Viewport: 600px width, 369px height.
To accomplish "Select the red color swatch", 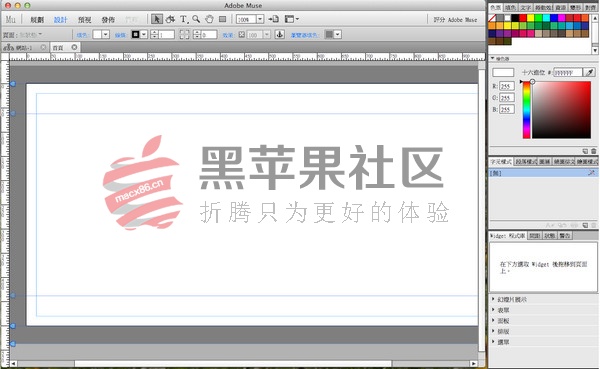I will point(523,18).
